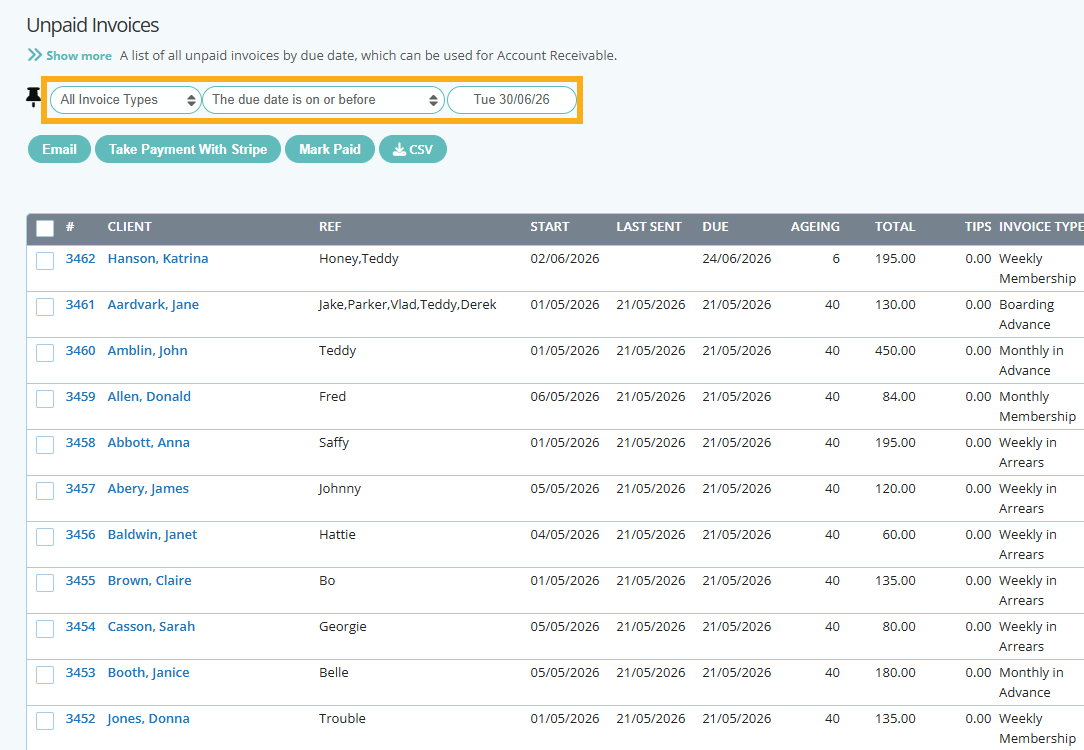
Task: Open client Amblin, John
Action: tap(147, 350)
